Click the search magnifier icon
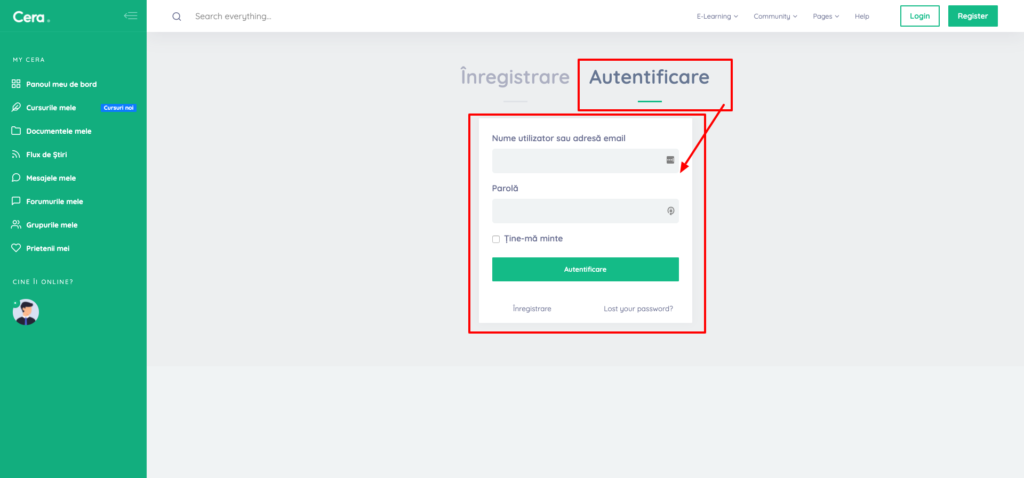 (176, 16)
